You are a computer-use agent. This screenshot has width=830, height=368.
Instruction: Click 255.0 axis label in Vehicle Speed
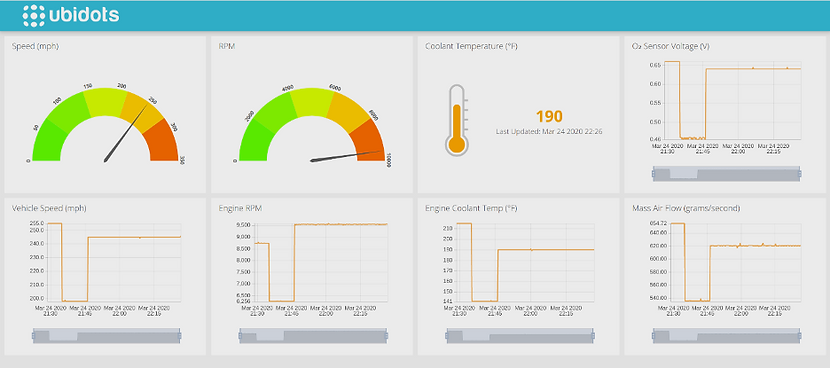click(37, 224)
